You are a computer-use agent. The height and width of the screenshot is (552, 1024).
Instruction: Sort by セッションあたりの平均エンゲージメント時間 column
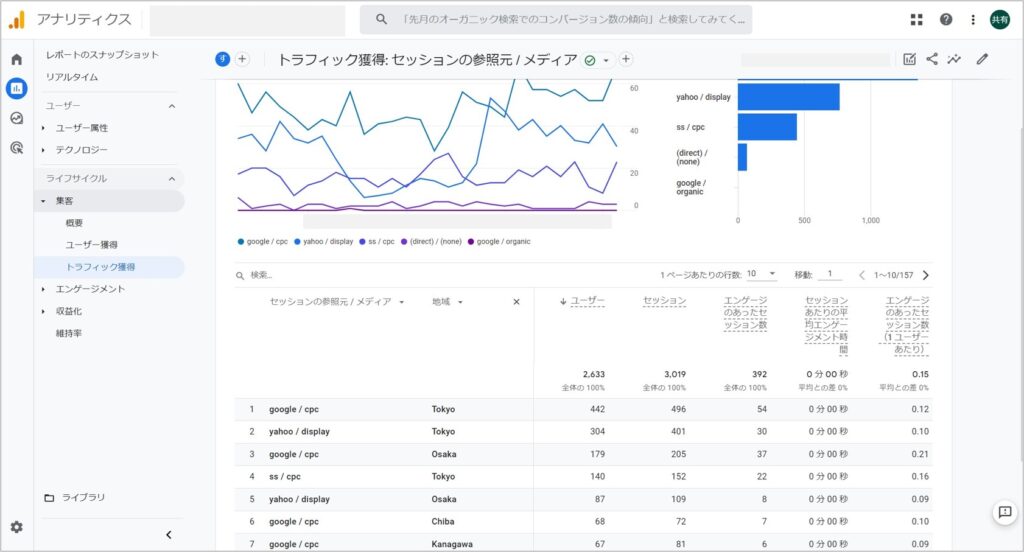coord(826,325)
